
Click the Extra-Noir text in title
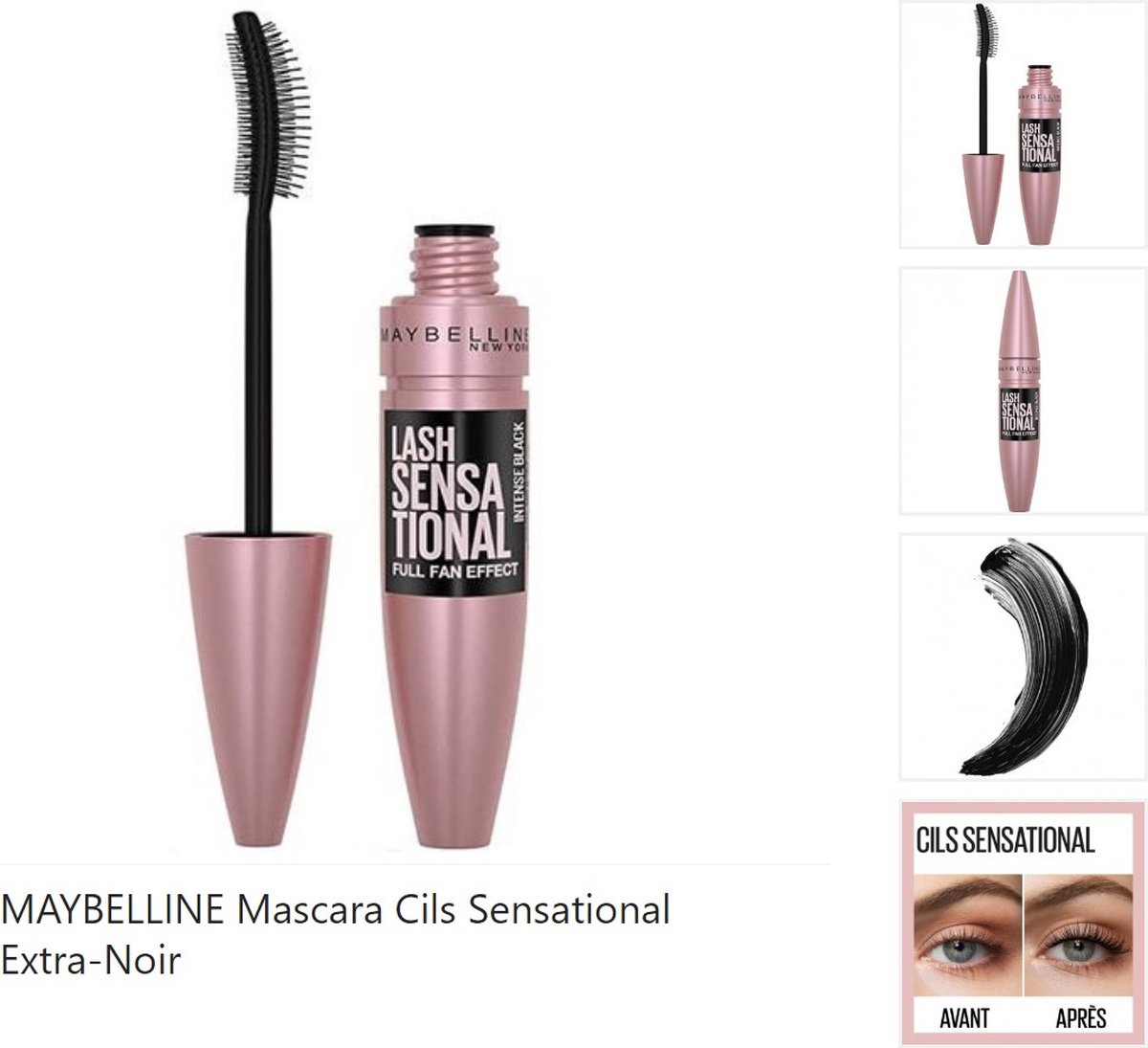(x=91, y=960)
